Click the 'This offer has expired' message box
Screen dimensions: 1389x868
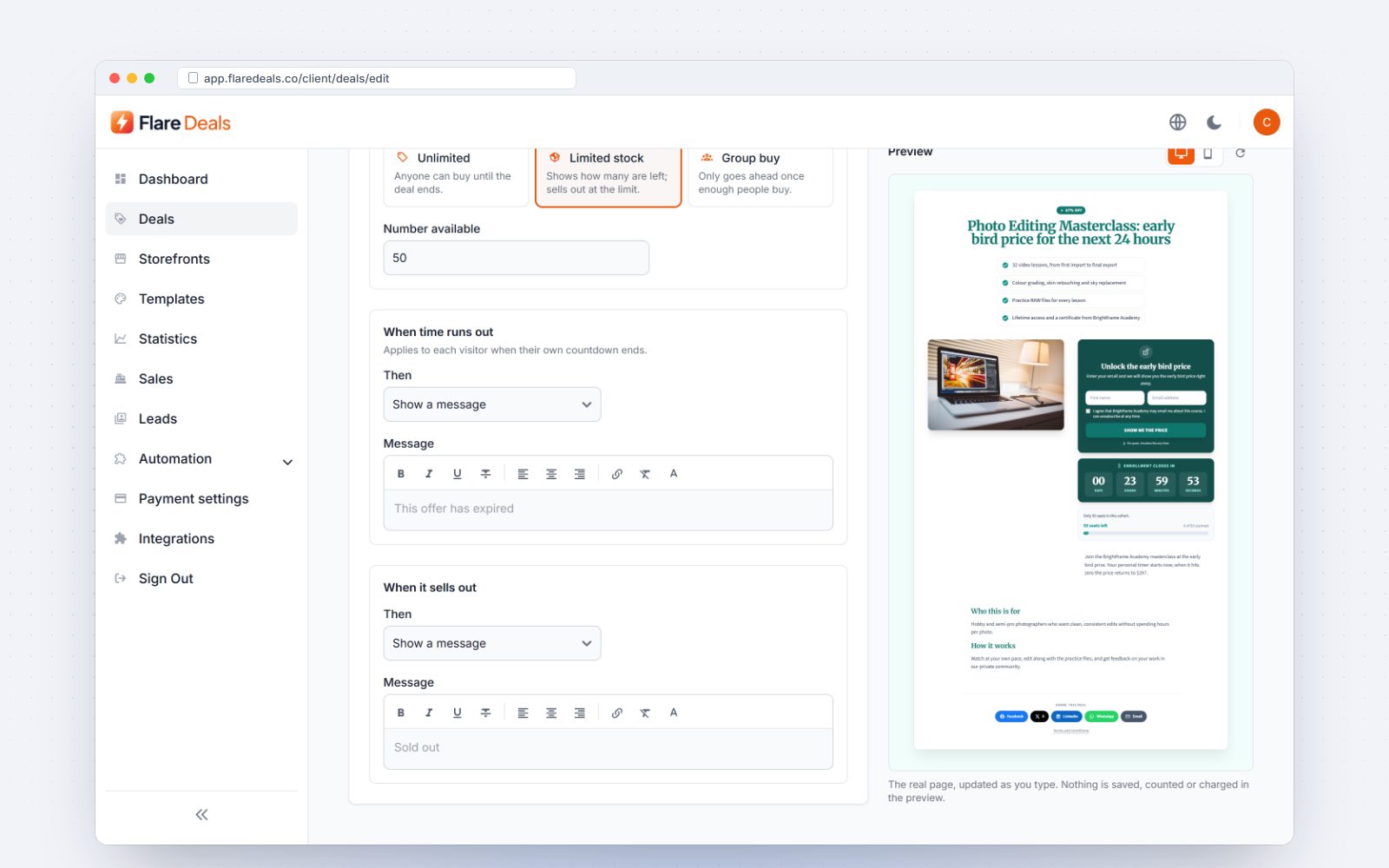click(x=608, y=510)
